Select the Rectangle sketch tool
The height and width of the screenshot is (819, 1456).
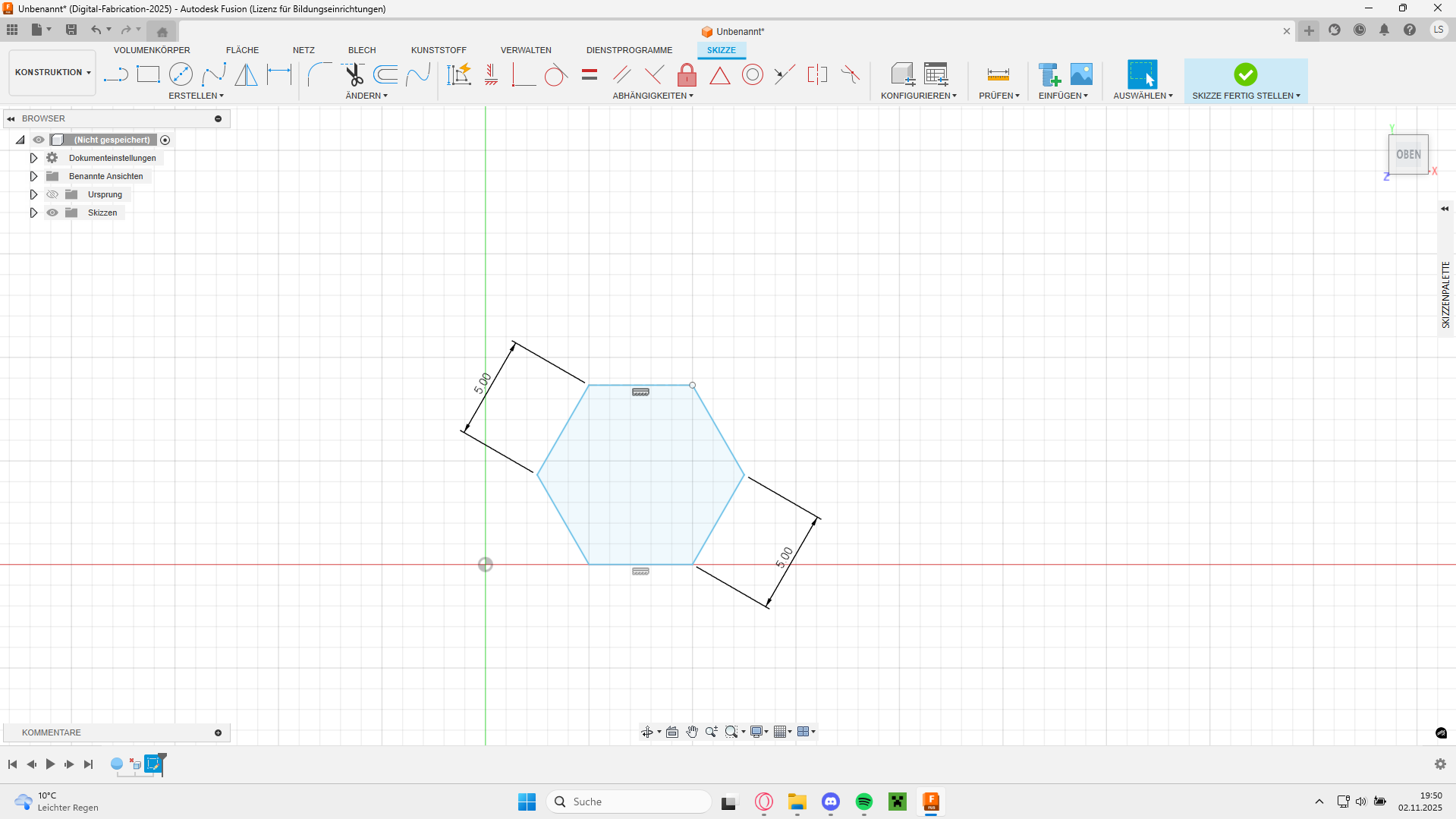tap(148, 74)
